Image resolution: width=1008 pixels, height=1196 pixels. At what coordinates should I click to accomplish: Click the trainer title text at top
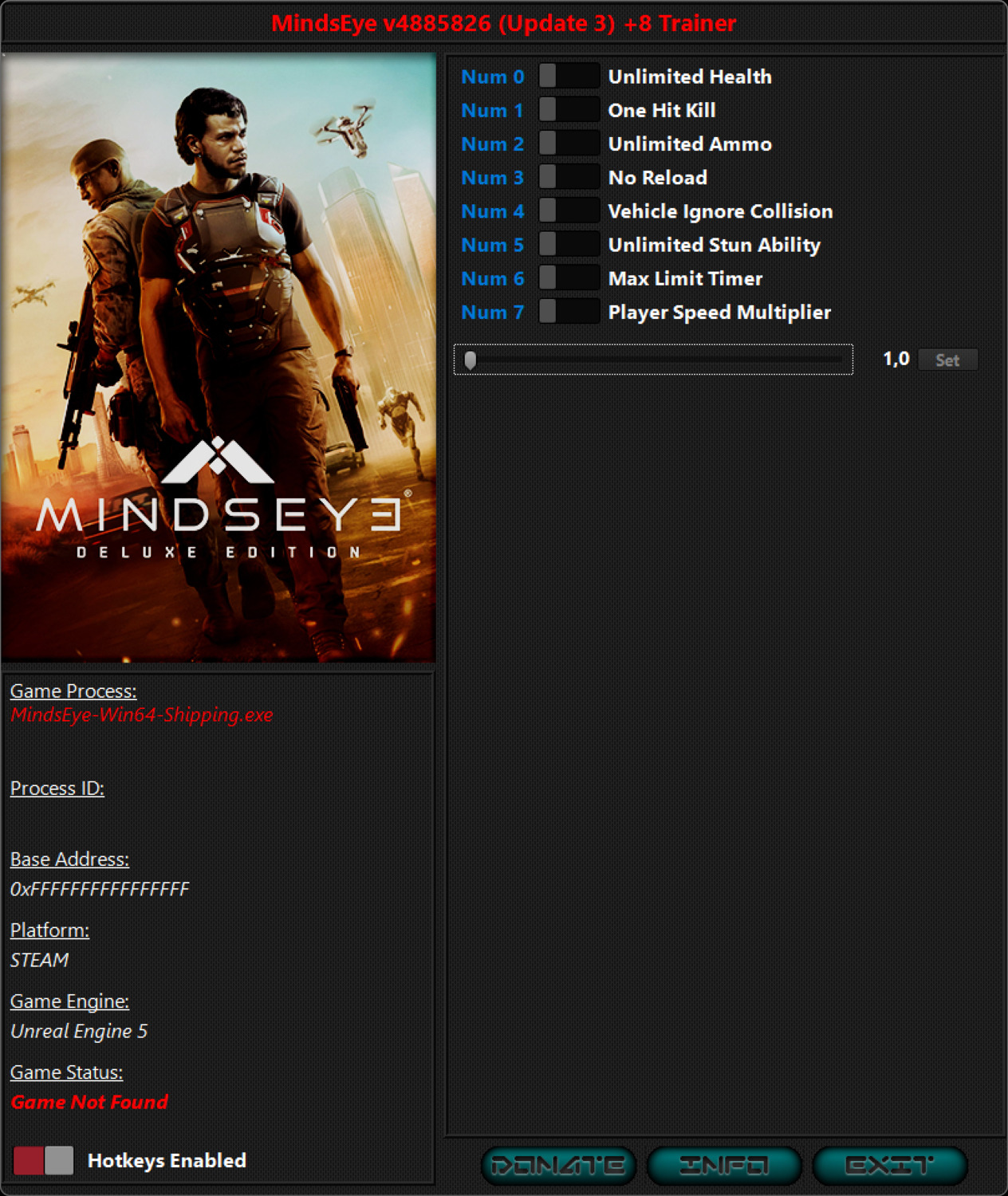(503, 24)
